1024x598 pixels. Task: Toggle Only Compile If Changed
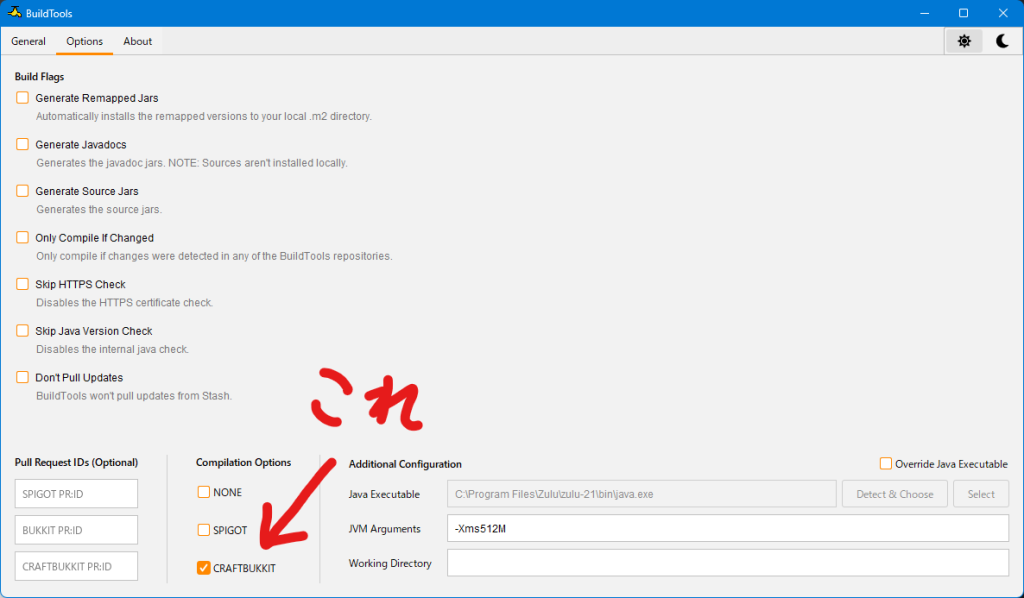point(23,238)
